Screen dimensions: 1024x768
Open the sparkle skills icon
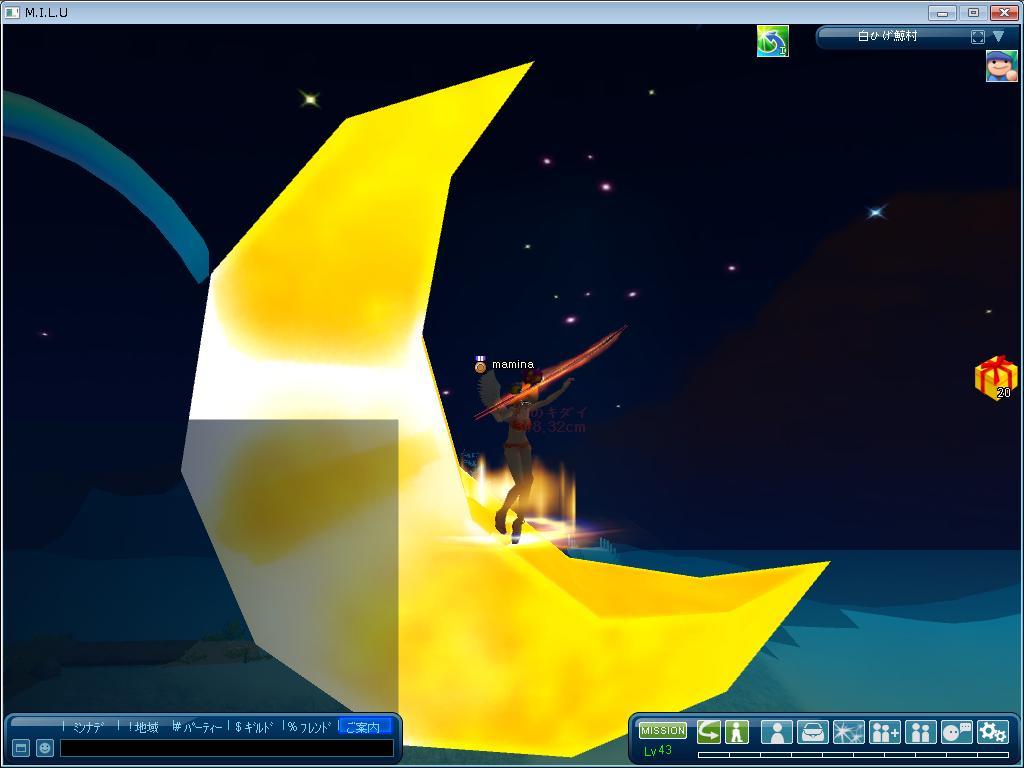point(848,732)
